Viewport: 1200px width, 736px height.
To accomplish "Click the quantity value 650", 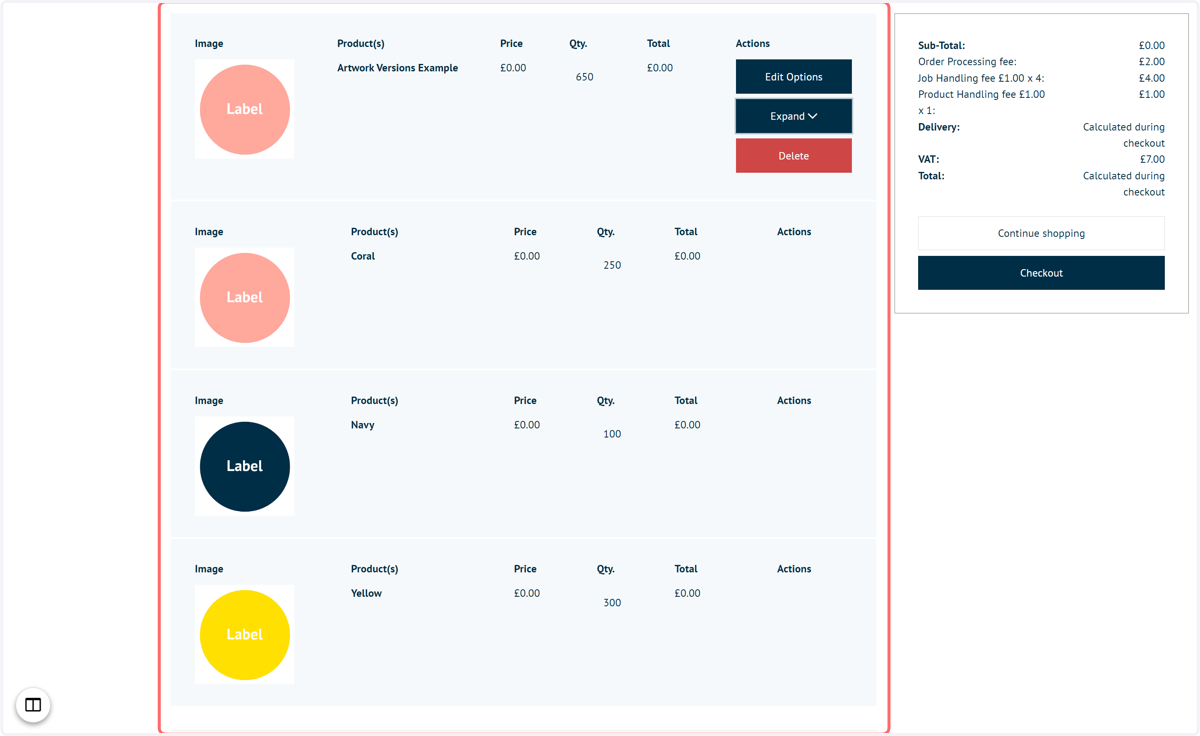I will pyautogui.click(x=585, y=77).
